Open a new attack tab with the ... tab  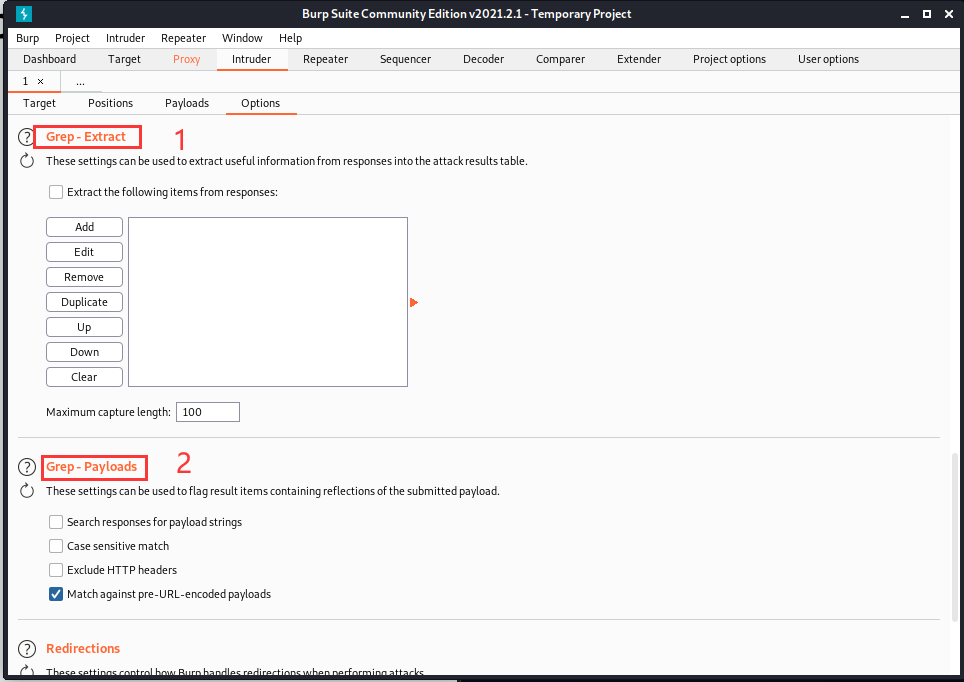tap(81, 82)
